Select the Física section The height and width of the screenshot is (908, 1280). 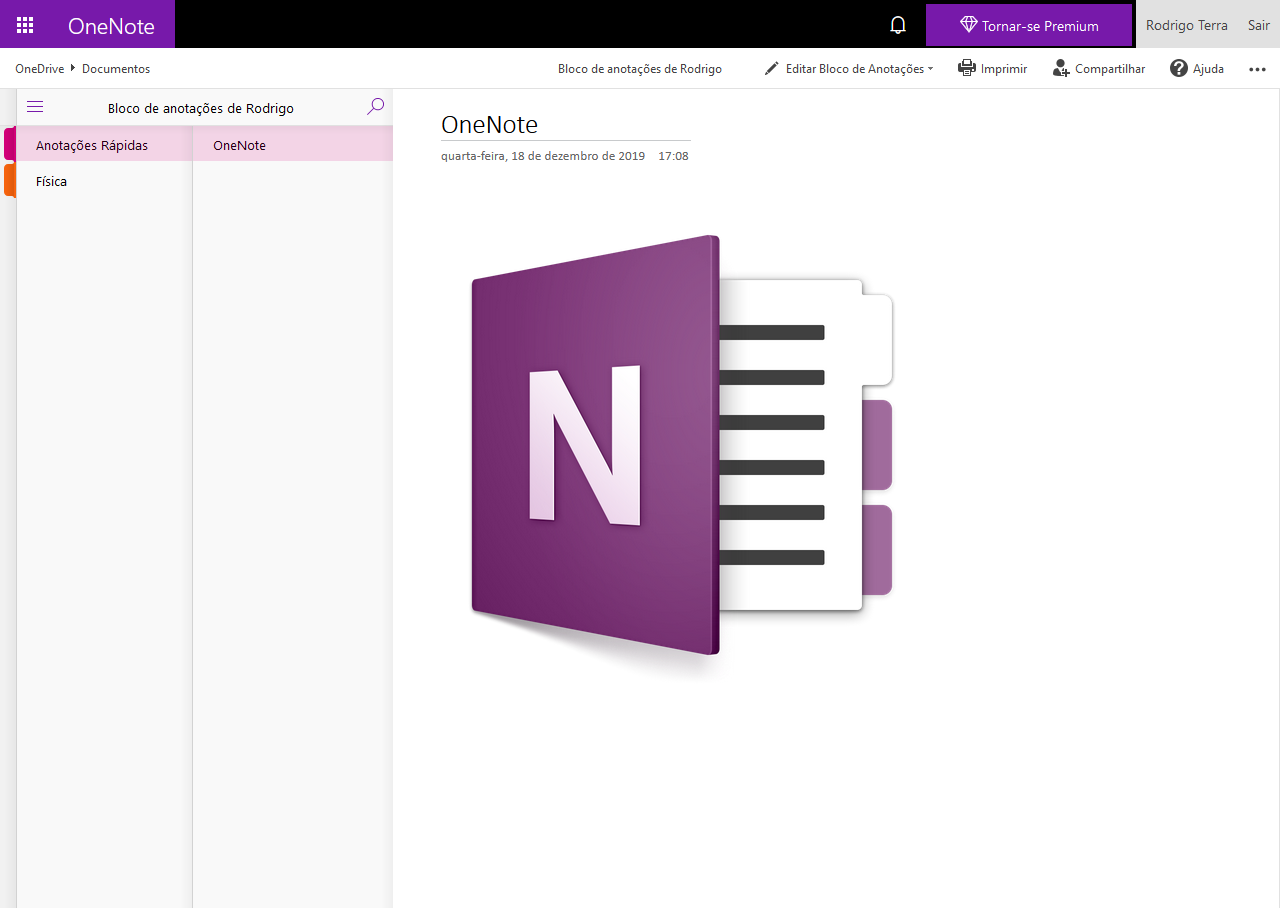[104, 182]
